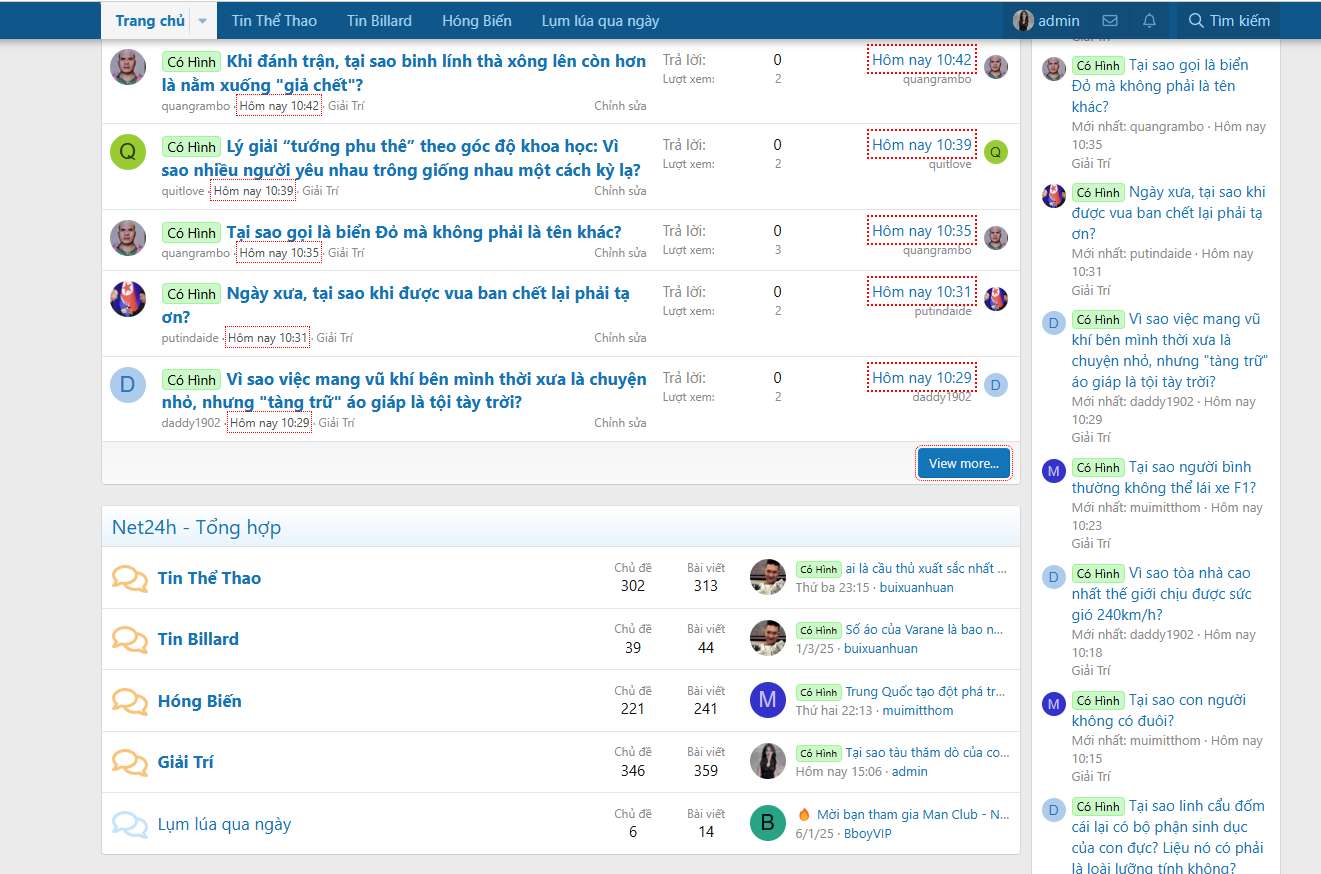Click the Tin Thể Thao forum bubble icon

coord(129,579)
